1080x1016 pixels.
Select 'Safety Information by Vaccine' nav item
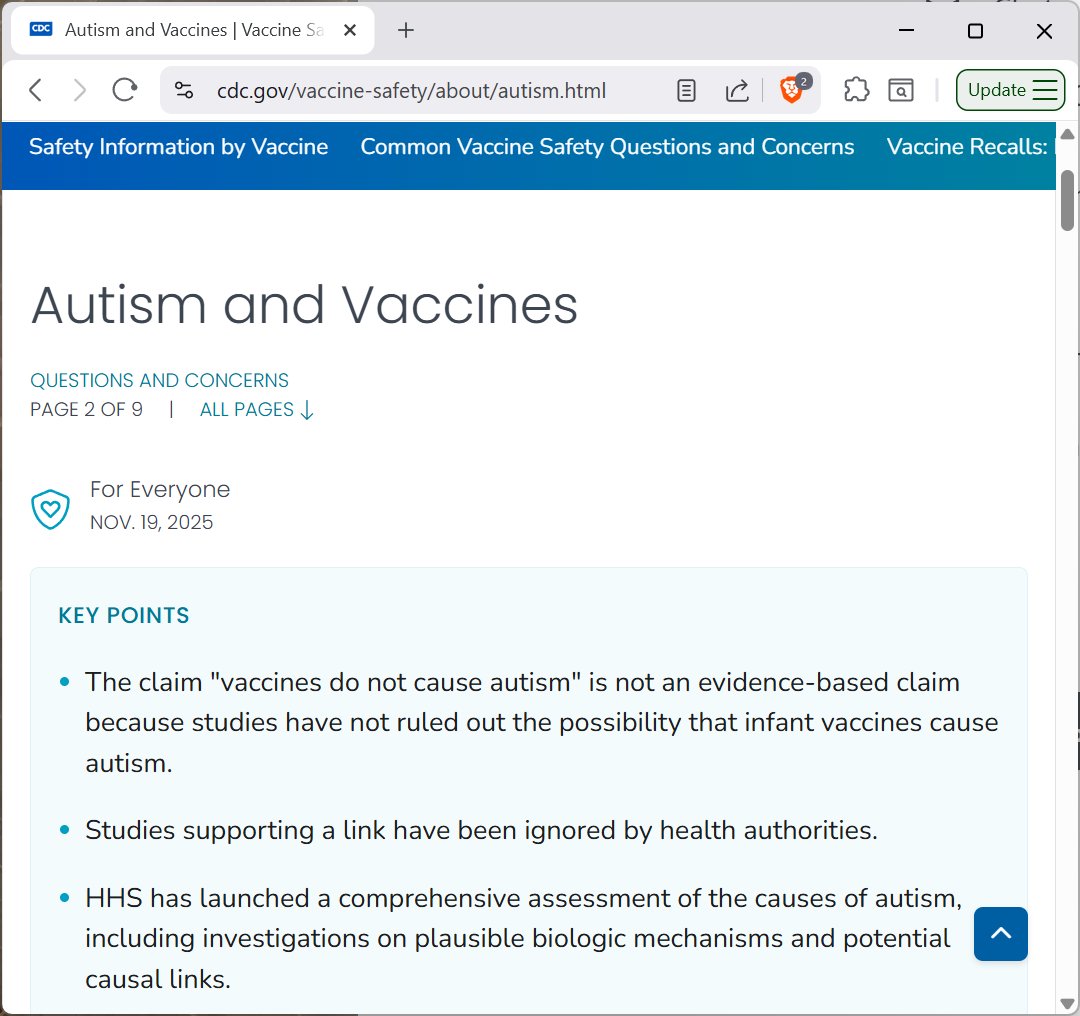179,147
